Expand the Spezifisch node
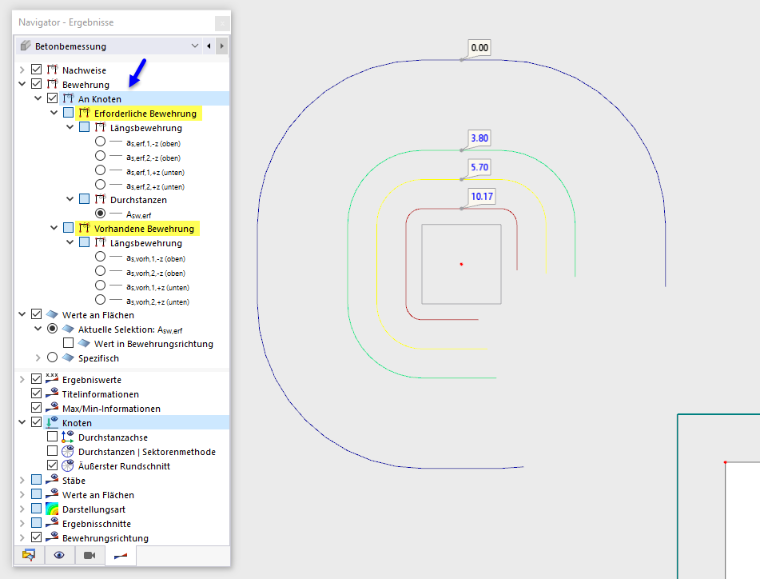This screenshot has height=579, width=760. point(38,358)
